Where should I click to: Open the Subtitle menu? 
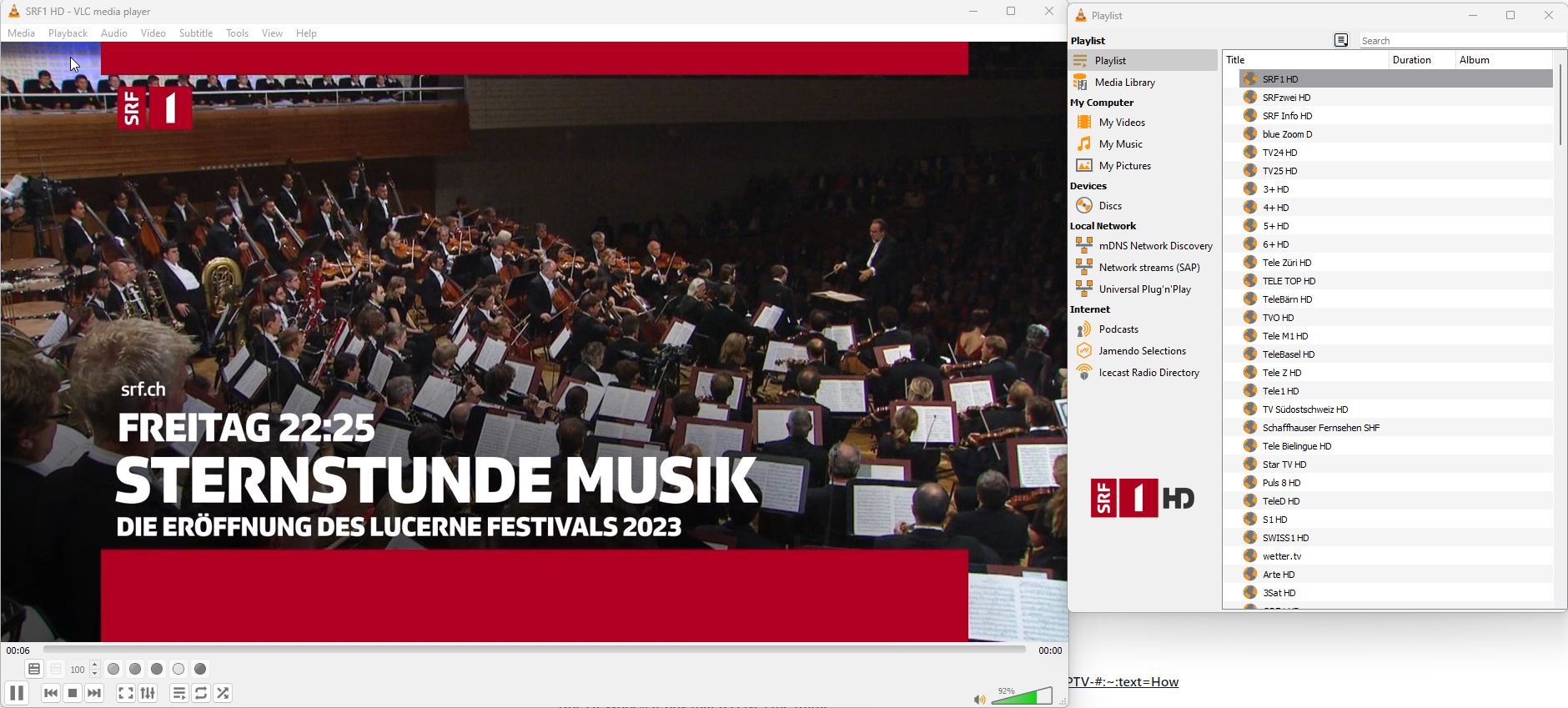point(196,33)
